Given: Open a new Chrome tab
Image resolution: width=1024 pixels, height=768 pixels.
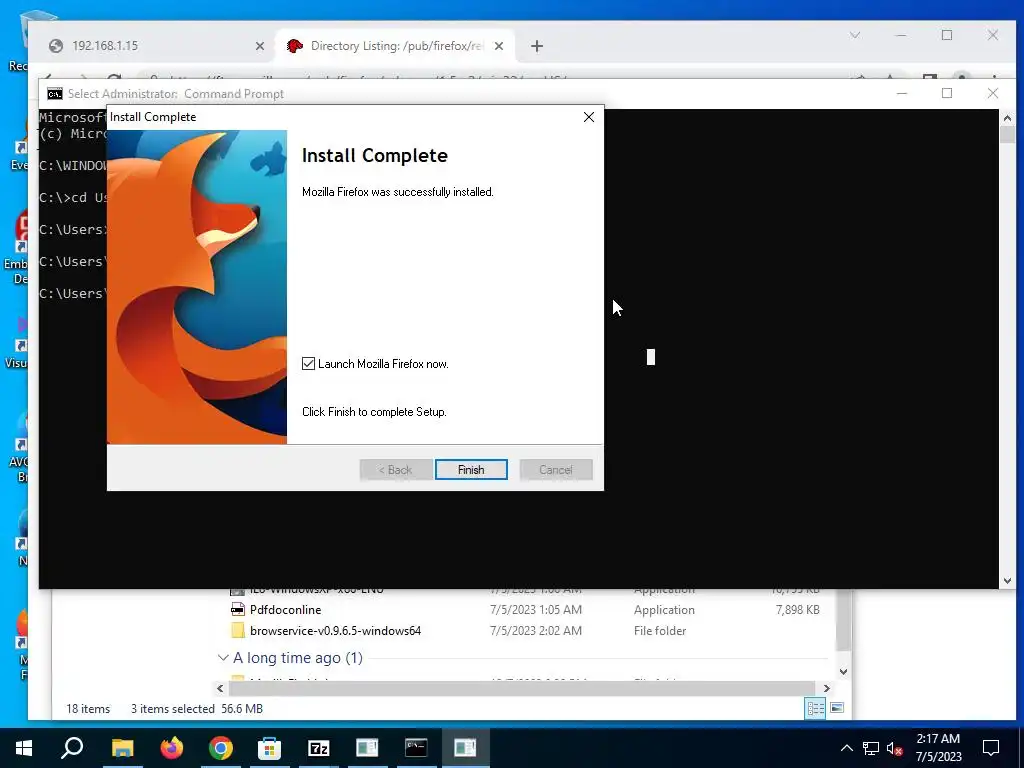Looking at the screenshot, I should pyautogui.click(x=537, y=46).
